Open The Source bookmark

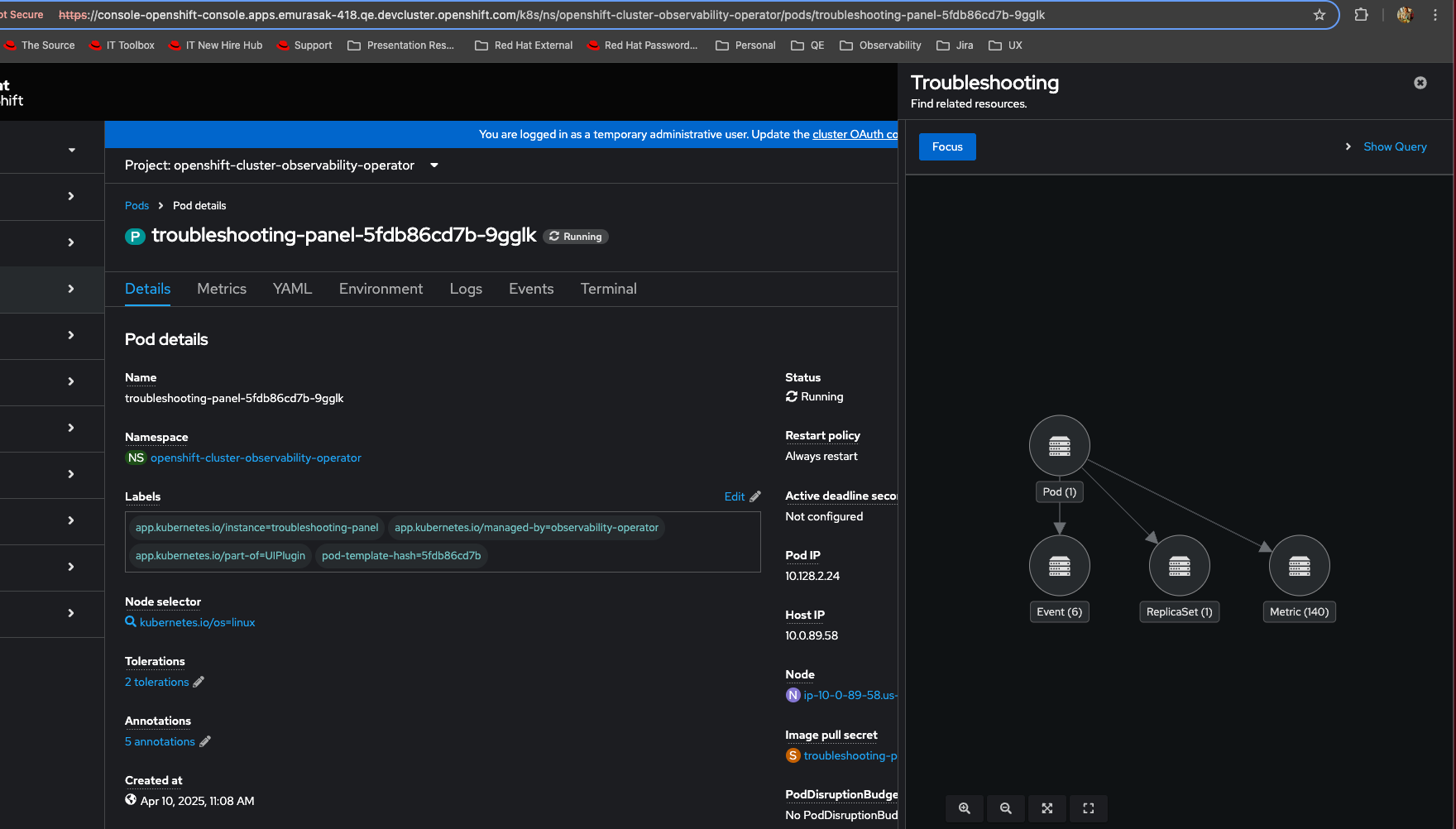click(40, 46)
